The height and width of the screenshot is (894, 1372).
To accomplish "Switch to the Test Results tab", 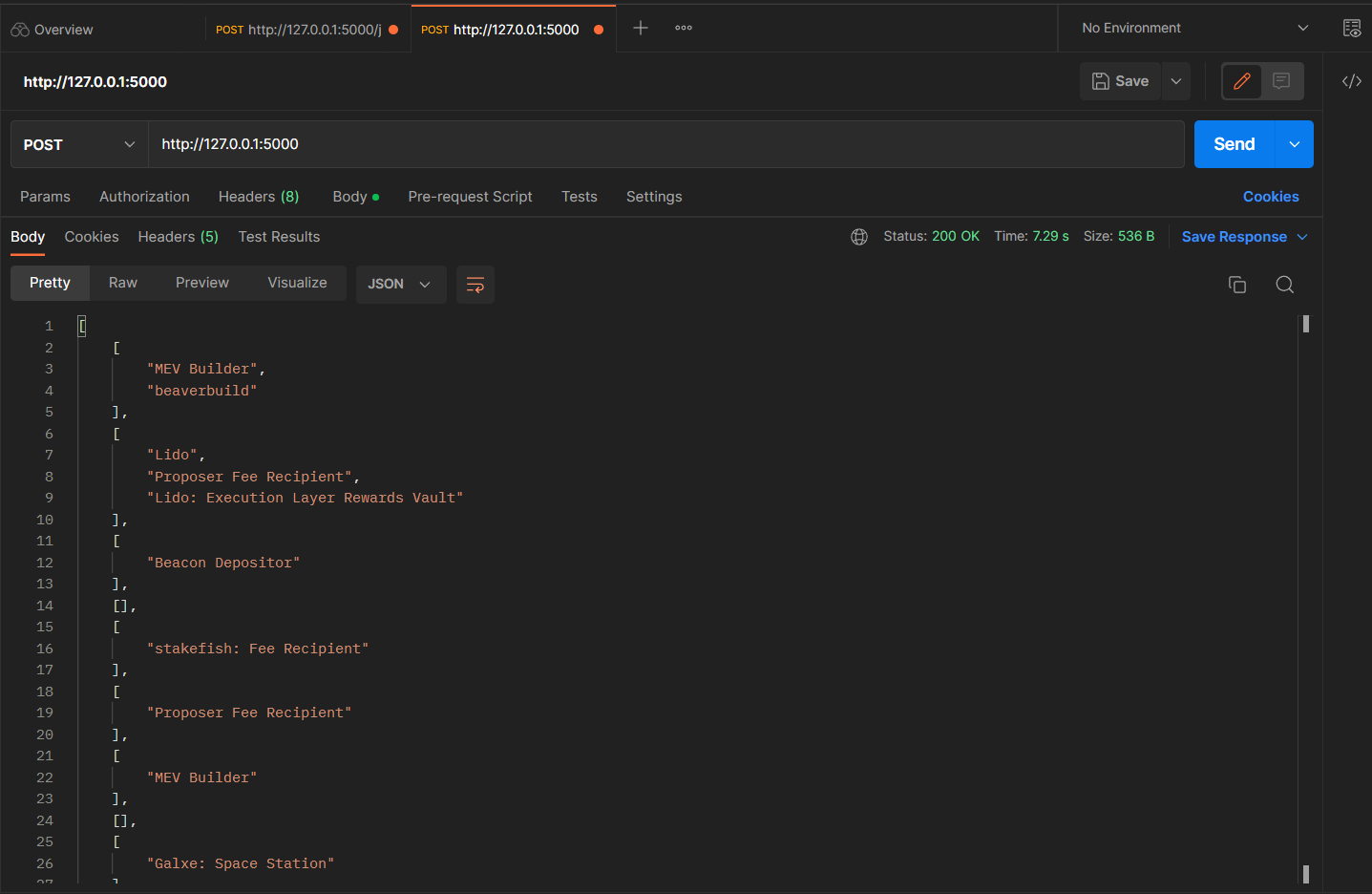I will (x=279, y=237).
